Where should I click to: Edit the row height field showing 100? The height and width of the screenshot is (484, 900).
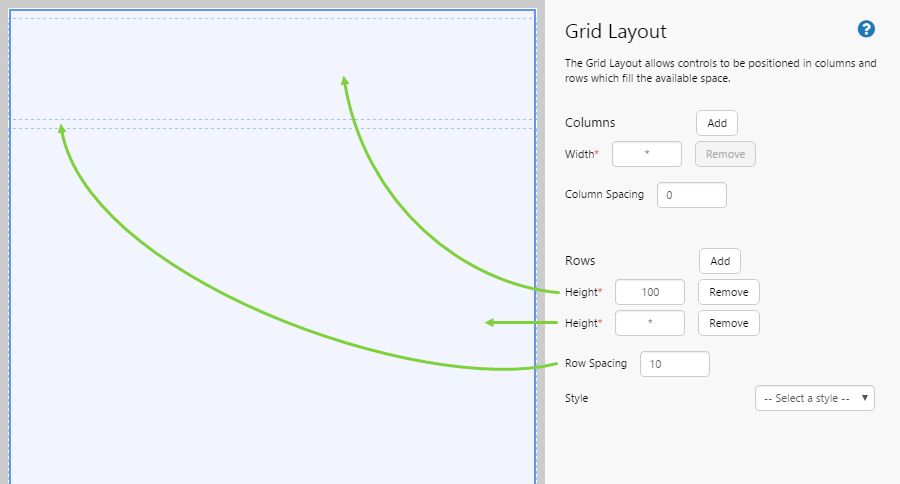(x=650, y=292)
